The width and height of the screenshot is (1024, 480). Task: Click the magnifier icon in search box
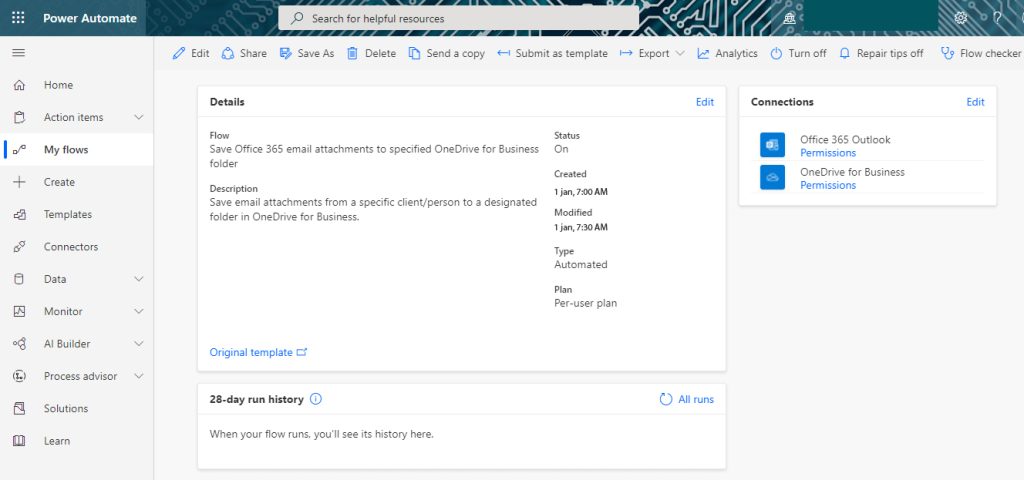(297, 18)
